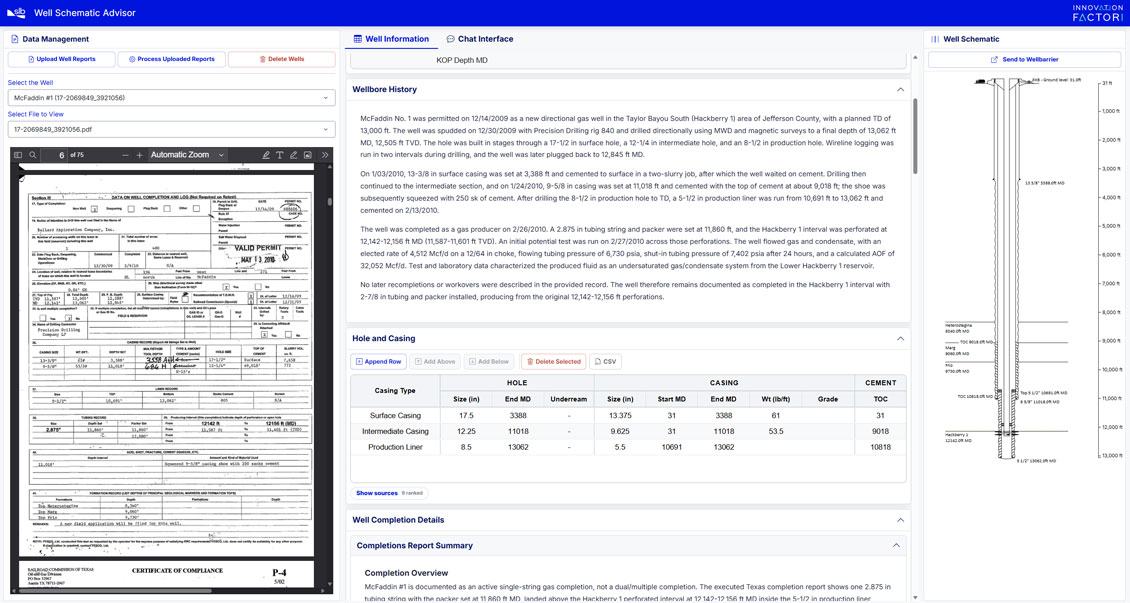1130x603 pixels.
Task: Open the Select the Well dropdown
Action: coord(172,98)
